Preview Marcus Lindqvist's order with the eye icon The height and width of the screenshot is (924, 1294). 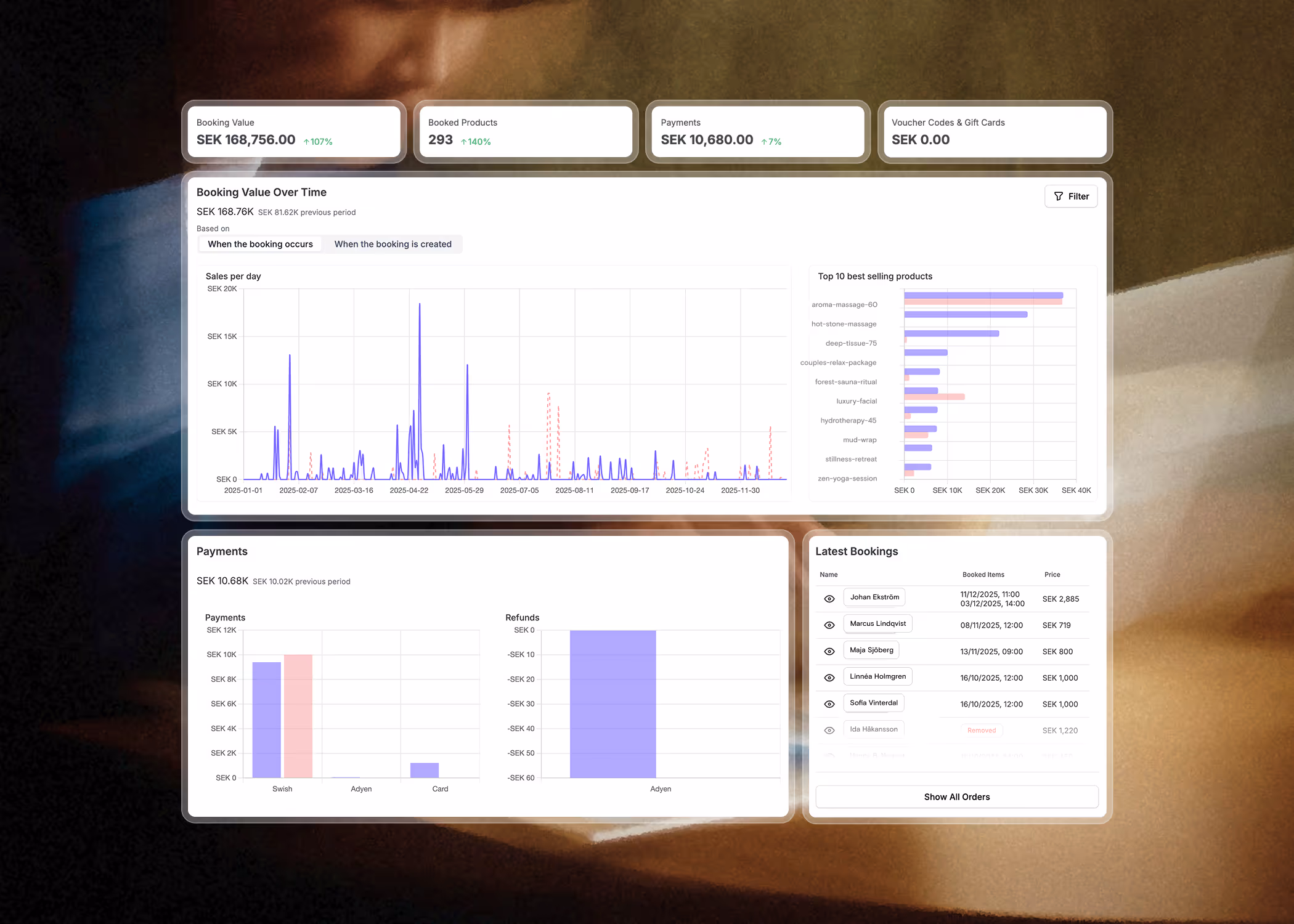[x=829, y=624]
